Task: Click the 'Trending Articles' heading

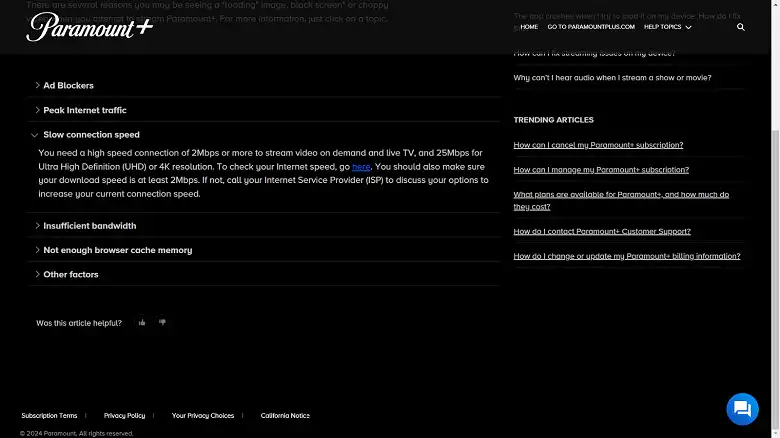Action: pyautogui.click(x=553, y=120)
